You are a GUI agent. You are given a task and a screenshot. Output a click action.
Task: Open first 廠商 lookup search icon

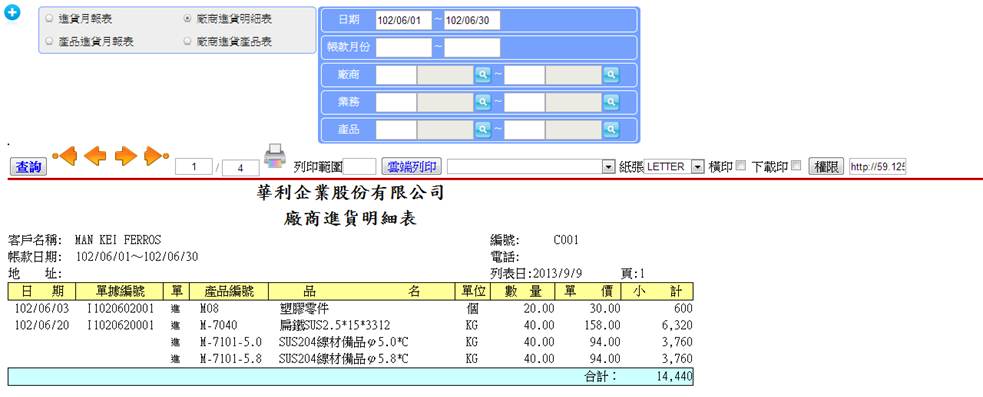pyautogui.click(x=482, y=75)
